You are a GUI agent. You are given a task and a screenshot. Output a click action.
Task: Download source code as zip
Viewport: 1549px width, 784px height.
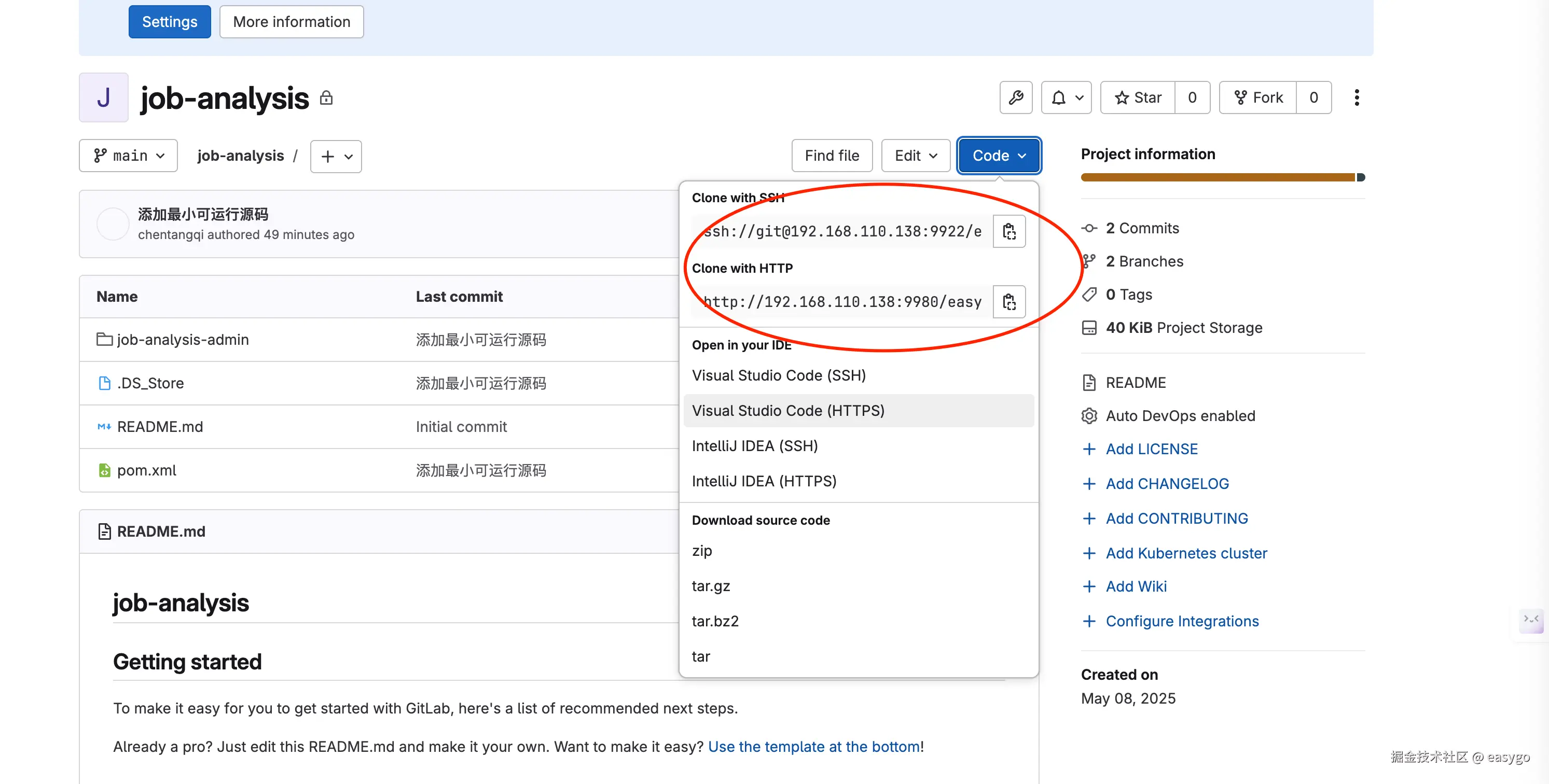click(x=702, y=551)
